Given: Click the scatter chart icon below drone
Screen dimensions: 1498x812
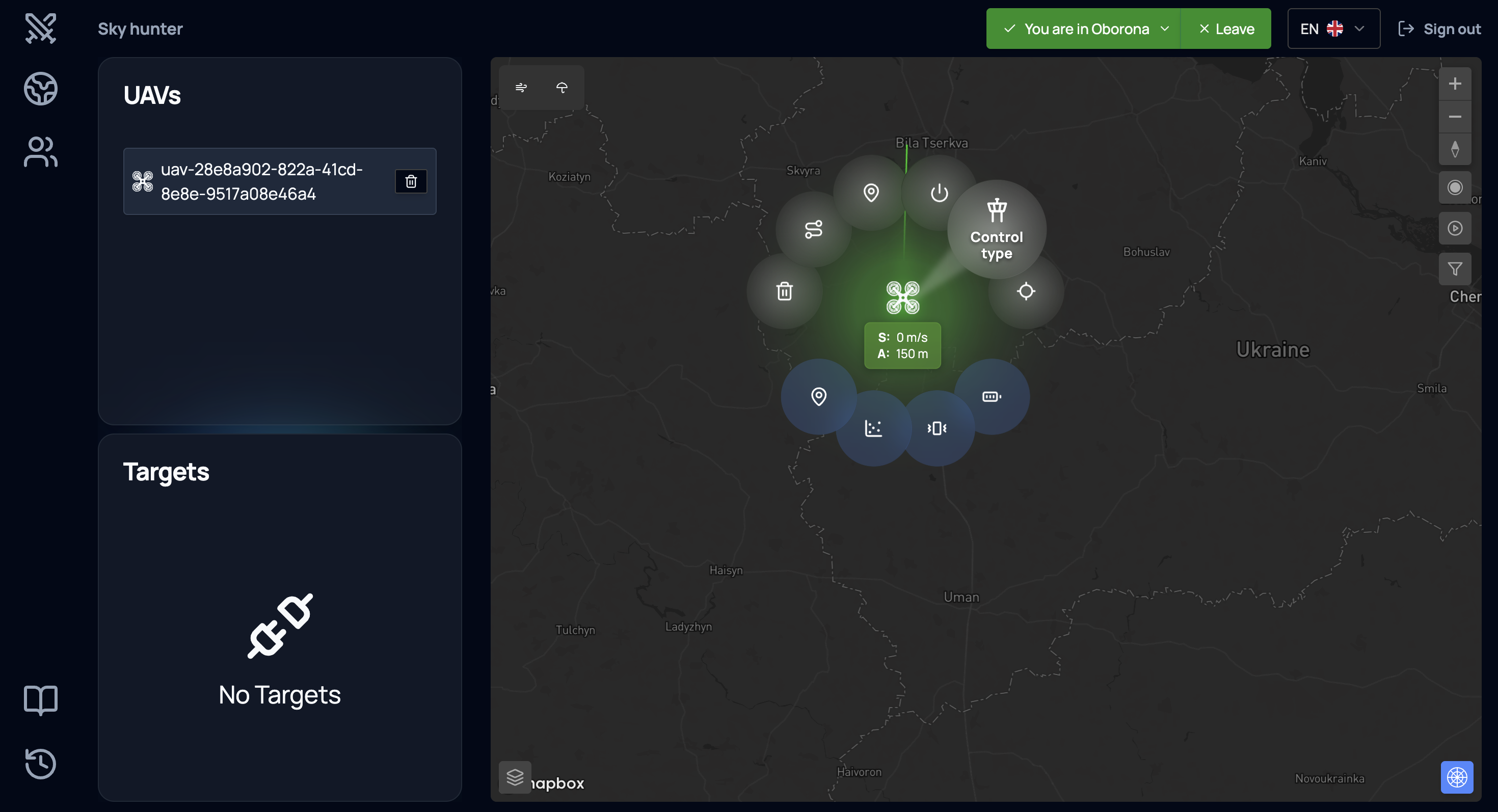Looking at the screenshot, I should click(873, 428).
